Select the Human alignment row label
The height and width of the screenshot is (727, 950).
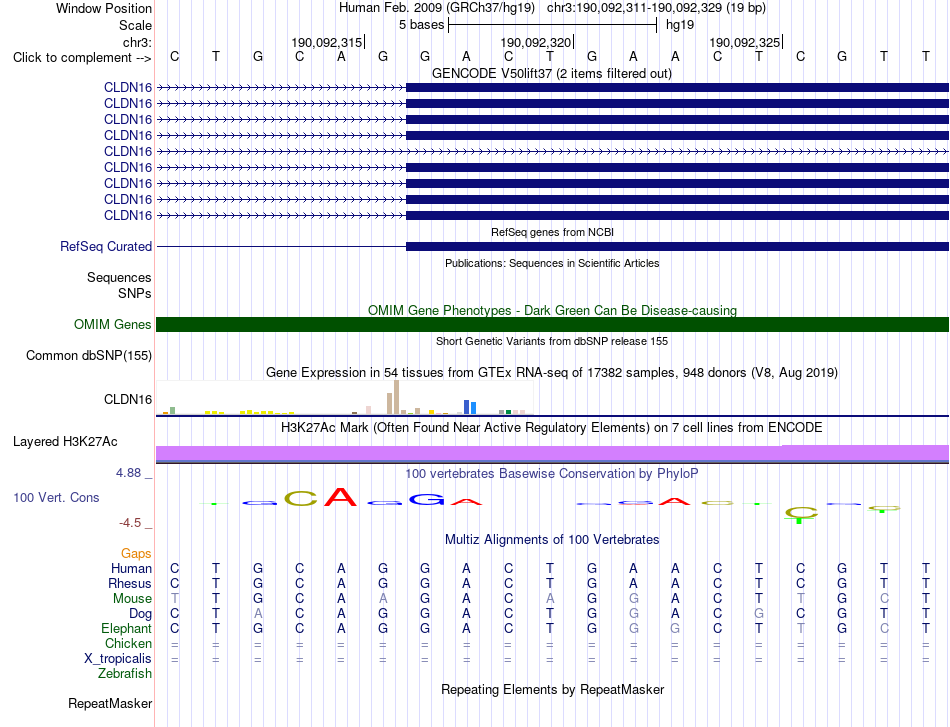131,568
